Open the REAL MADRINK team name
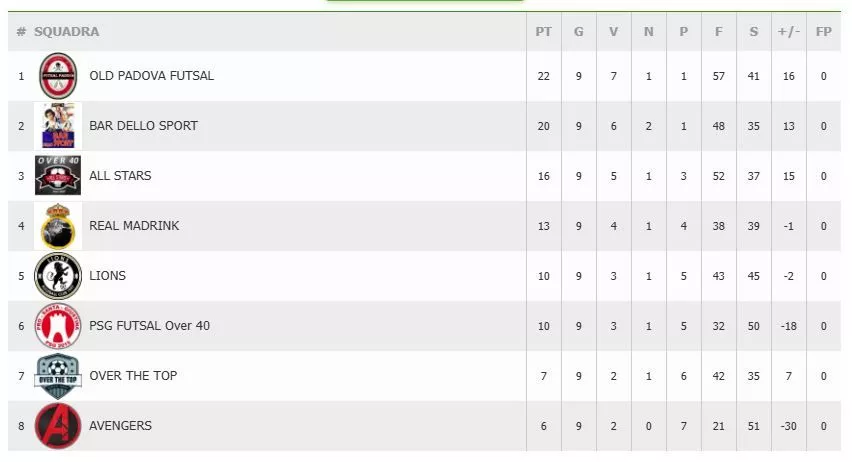 click(134, 226)
